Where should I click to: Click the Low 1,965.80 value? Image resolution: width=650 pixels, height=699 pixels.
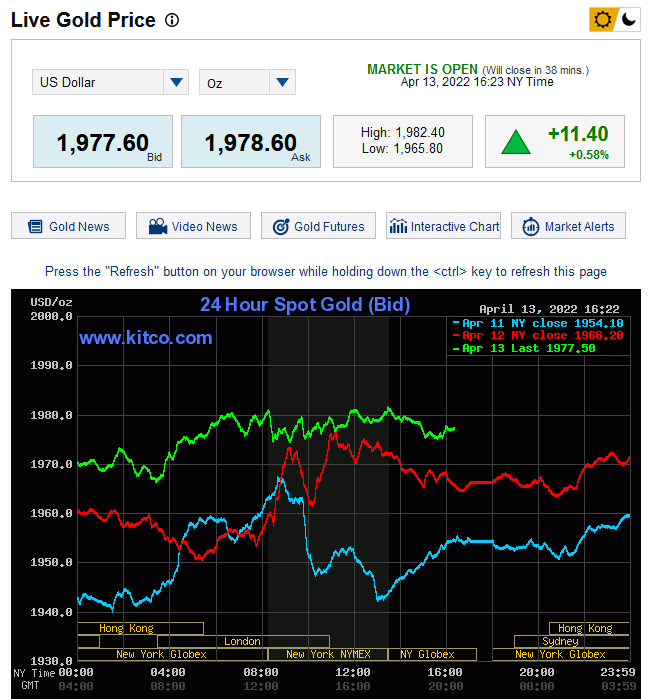[x=402, y=148]
